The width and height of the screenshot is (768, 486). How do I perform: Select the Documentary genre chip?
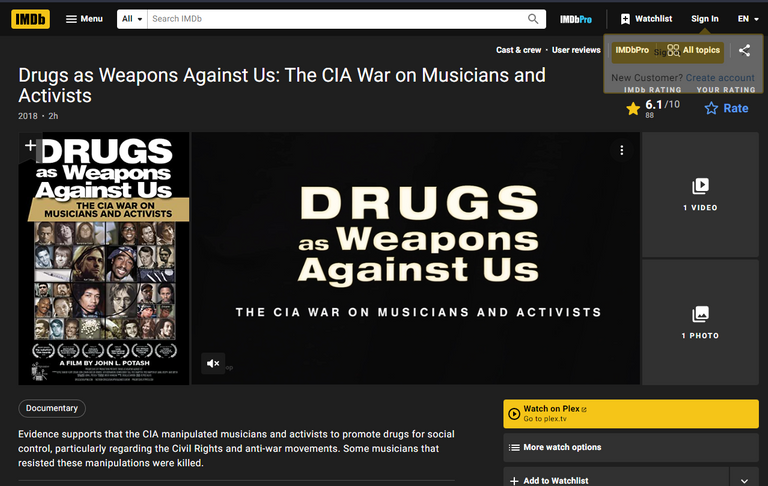tap(52, 408)
